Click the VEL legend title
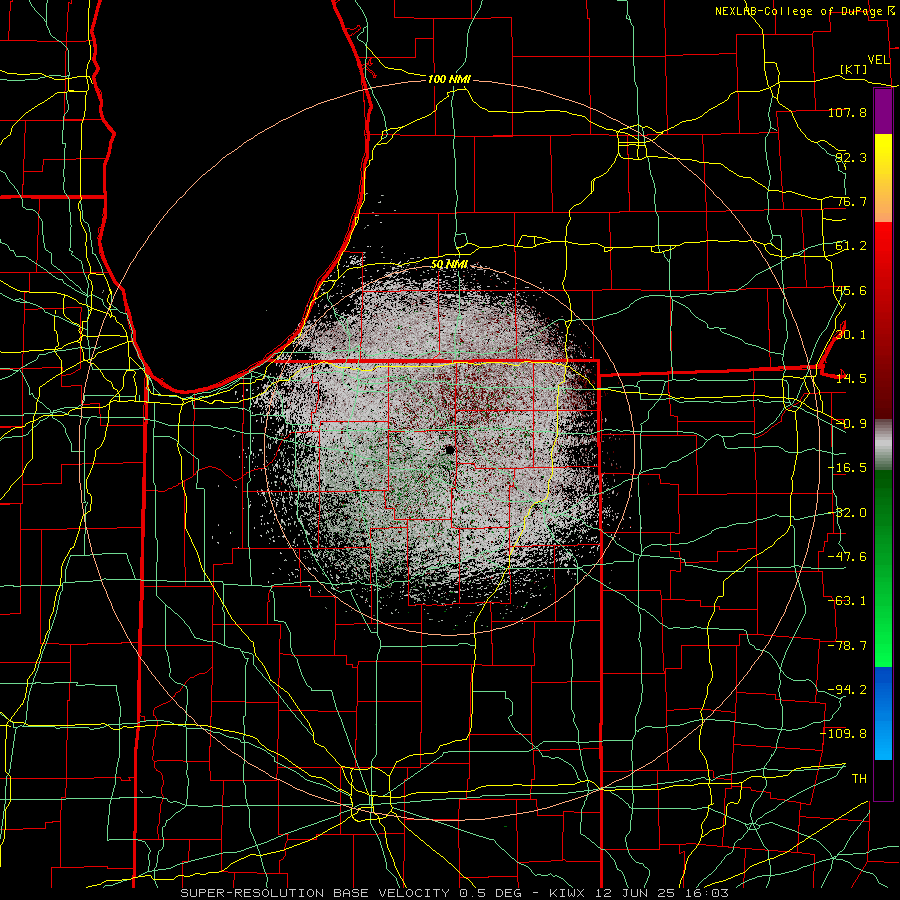The height and width of the screenshot is (900, 900). (879, 60)
